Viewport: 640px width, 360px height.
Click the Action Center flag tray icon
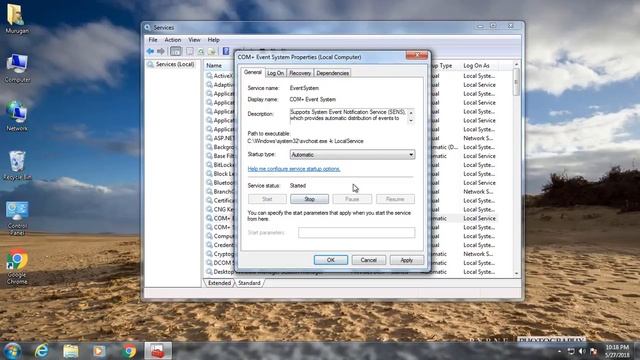593,351
